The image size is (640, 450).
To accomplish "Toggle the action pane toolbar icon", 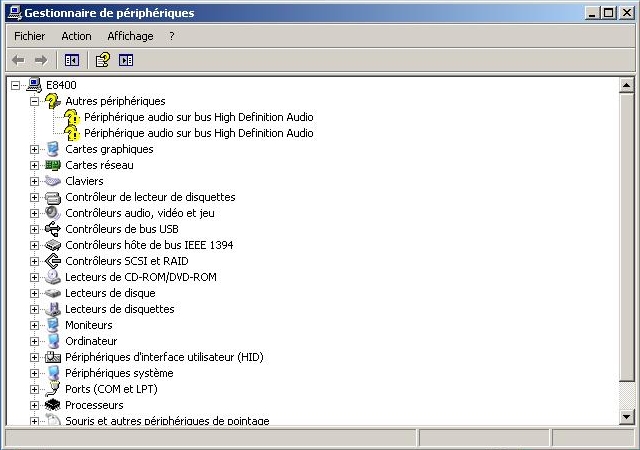I will 126,60.
